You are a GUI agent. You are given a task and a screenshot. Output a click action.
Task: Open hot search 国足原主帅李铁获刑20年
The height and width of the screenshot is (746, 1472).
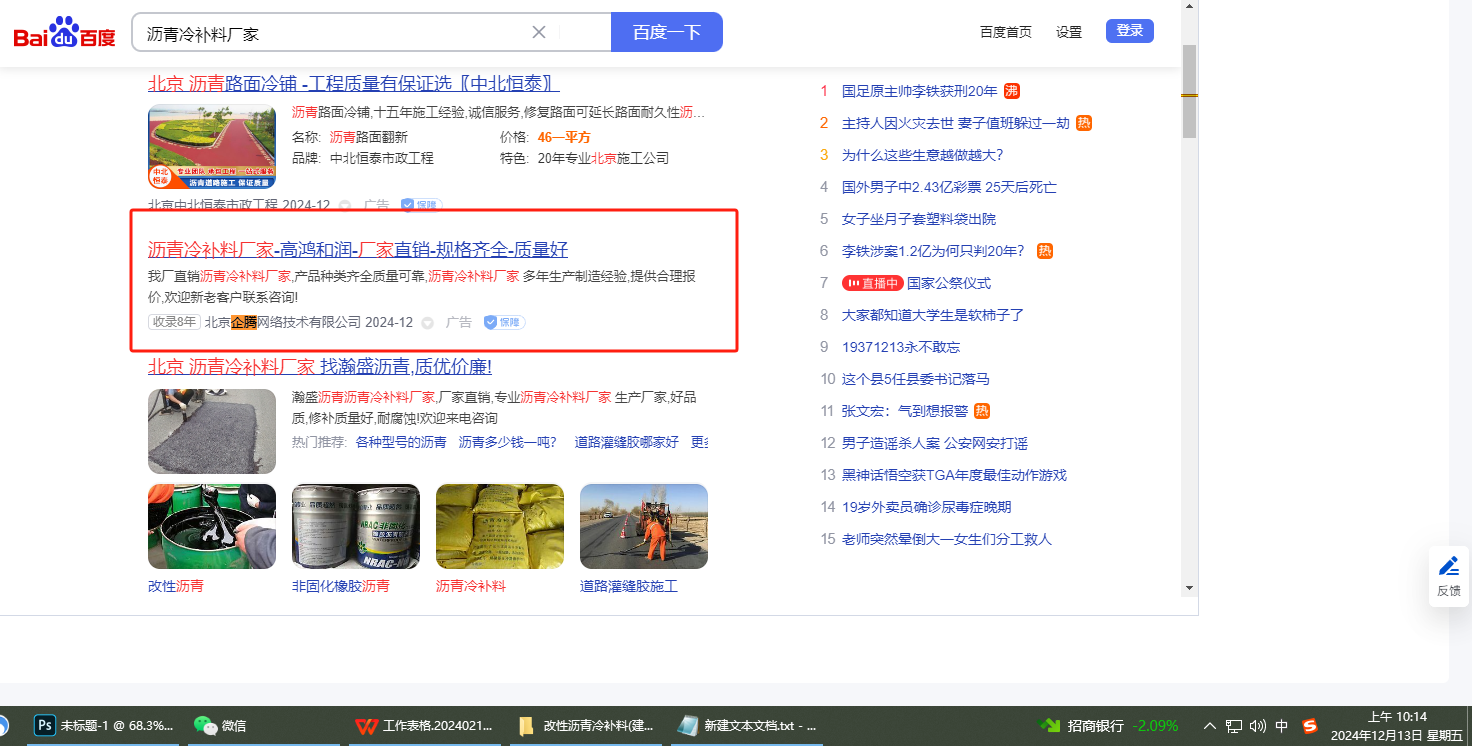(920, 91)
